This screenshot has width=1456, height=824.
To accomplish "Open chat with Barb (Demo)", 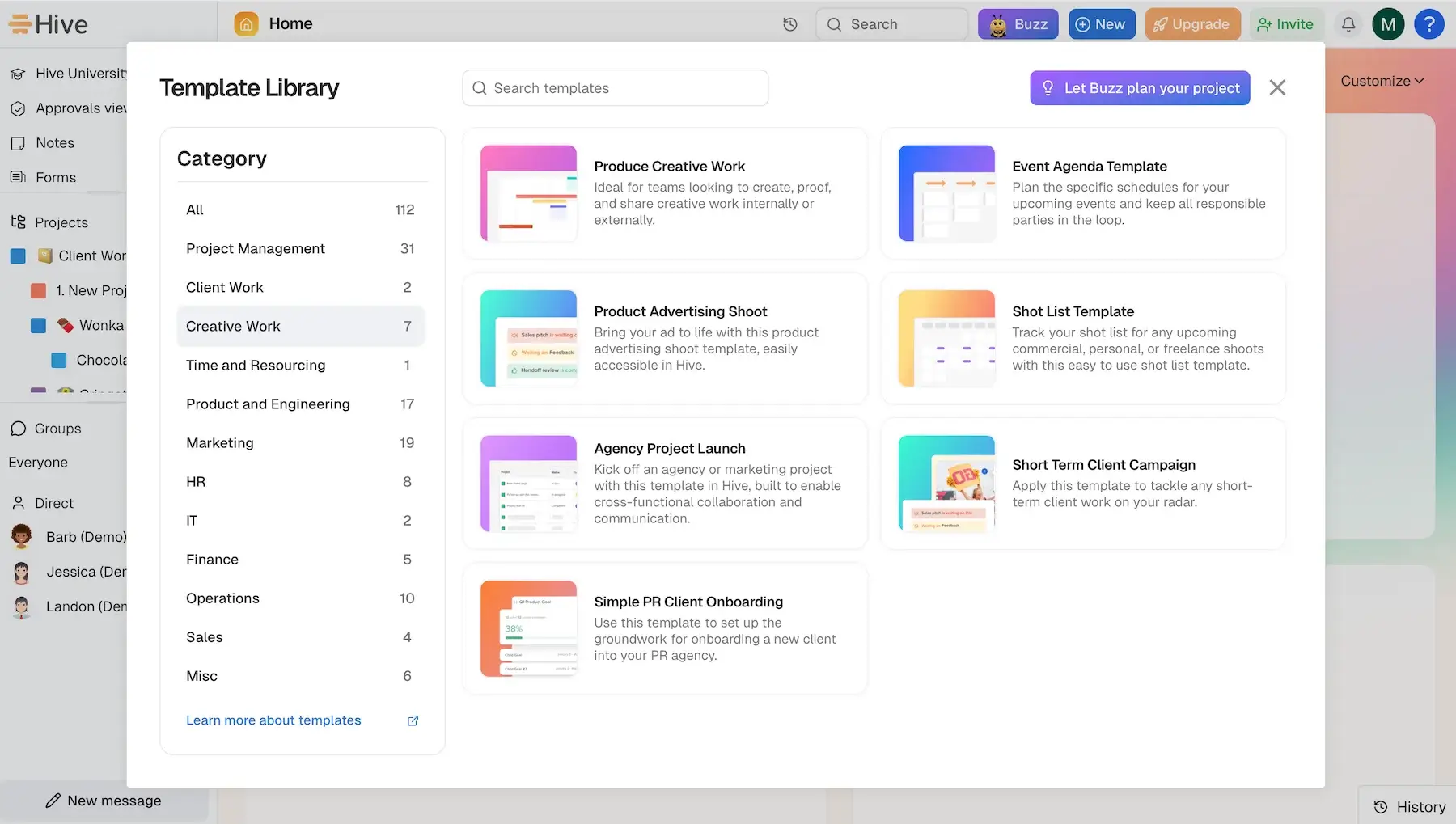I will pos(69,537).
